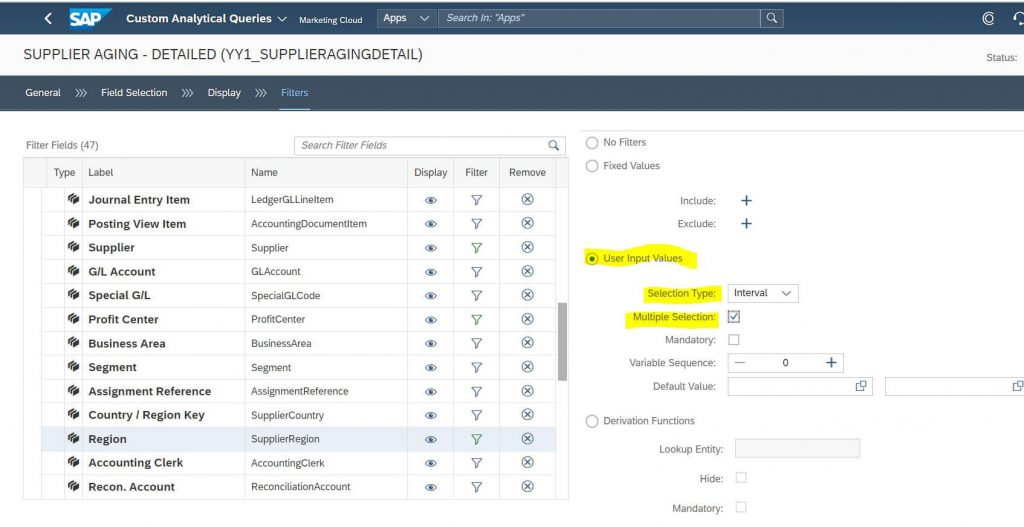Open the Field Selection tab
1024x527 pixels.
pos(134,93)
